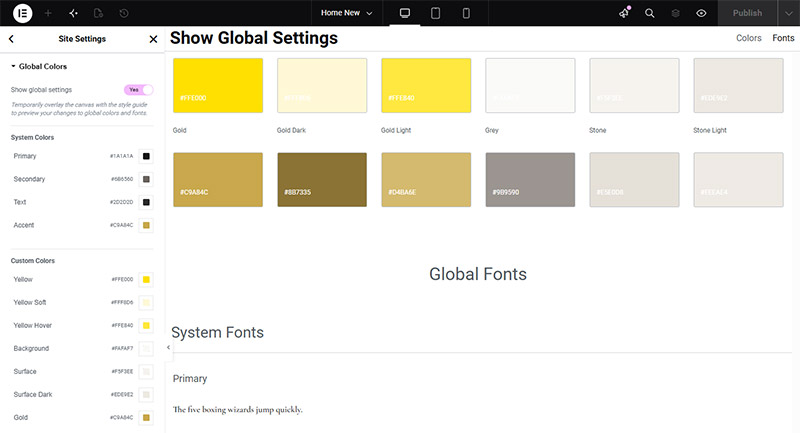800x433 pixels.
Task: Preview changes with the eye icon
Action: pyautogui.click(x=702, y=13)
